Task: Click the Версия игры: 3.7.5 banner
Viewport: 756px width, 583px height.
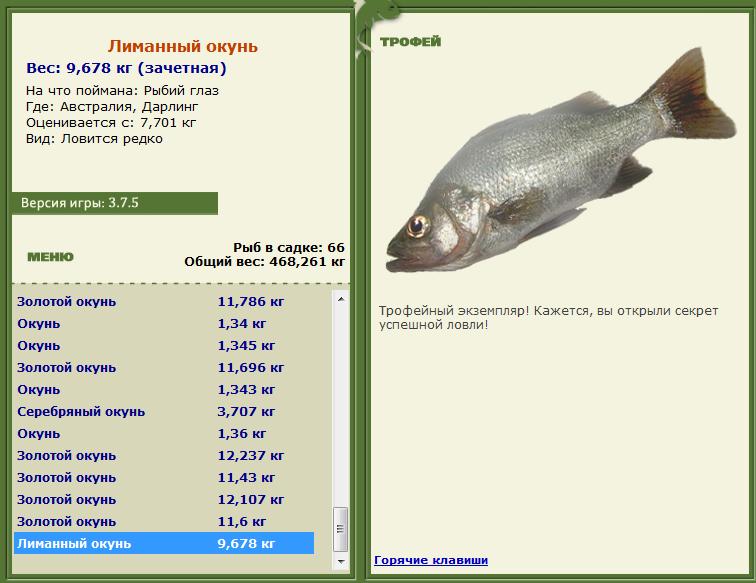Action: click(115, 203)
